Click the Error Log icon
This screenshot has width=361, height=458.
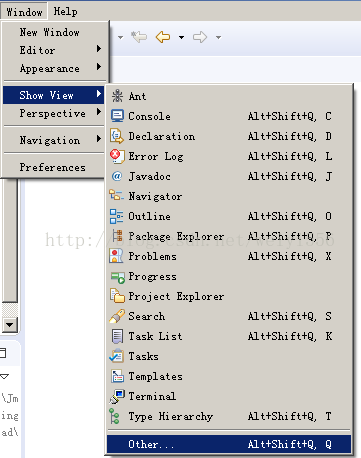click(117, 156)
